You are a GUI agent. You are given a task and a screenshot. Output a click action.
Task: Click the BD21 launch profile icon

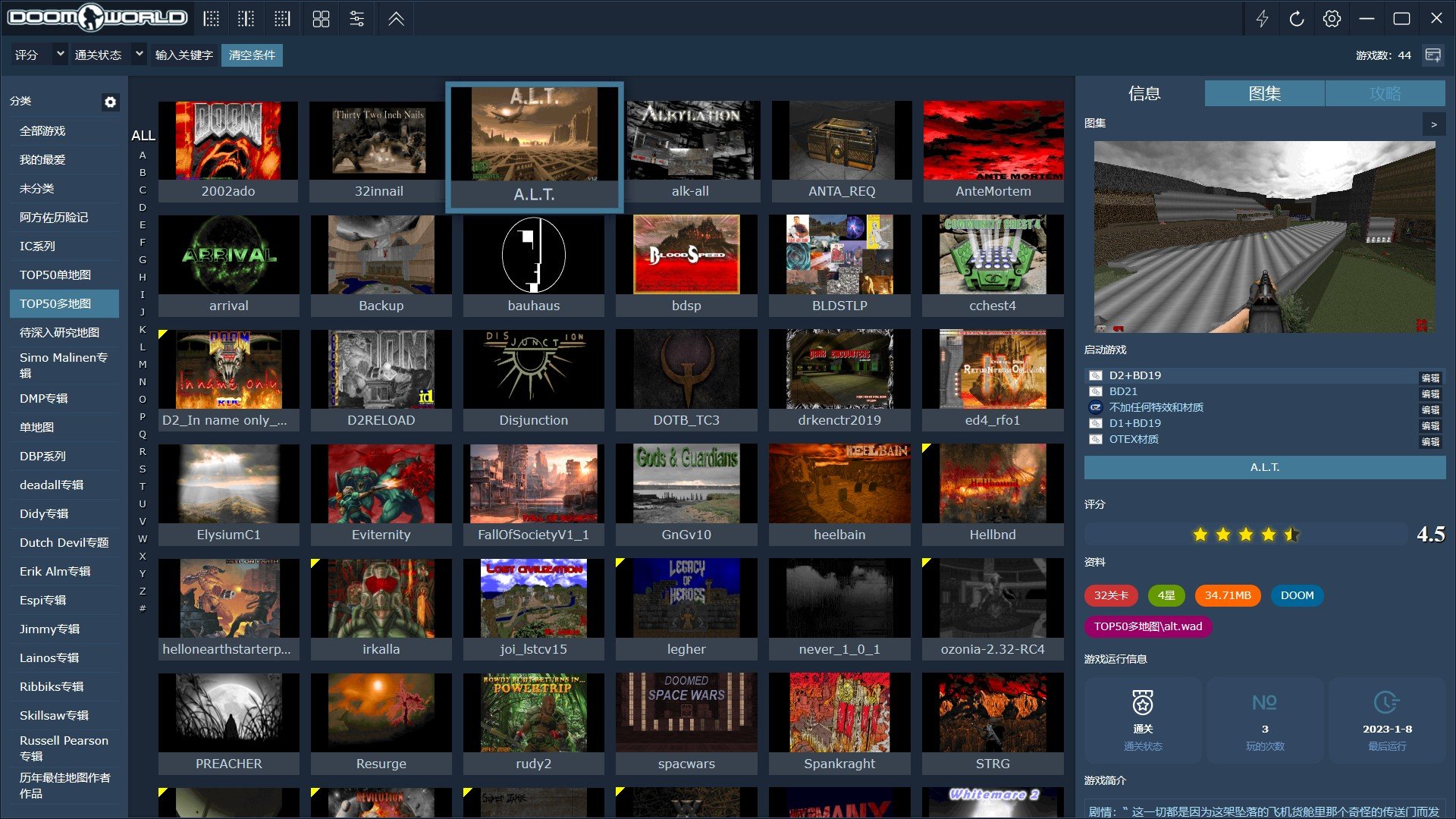click(1095, 391)
